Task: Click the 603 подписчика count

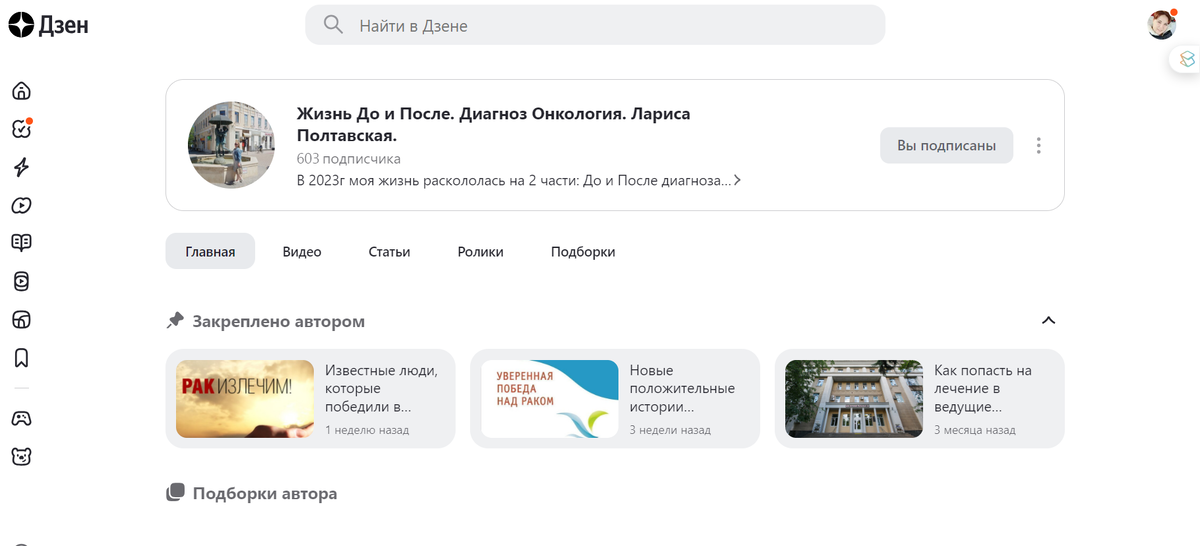Action: point(349,159)
